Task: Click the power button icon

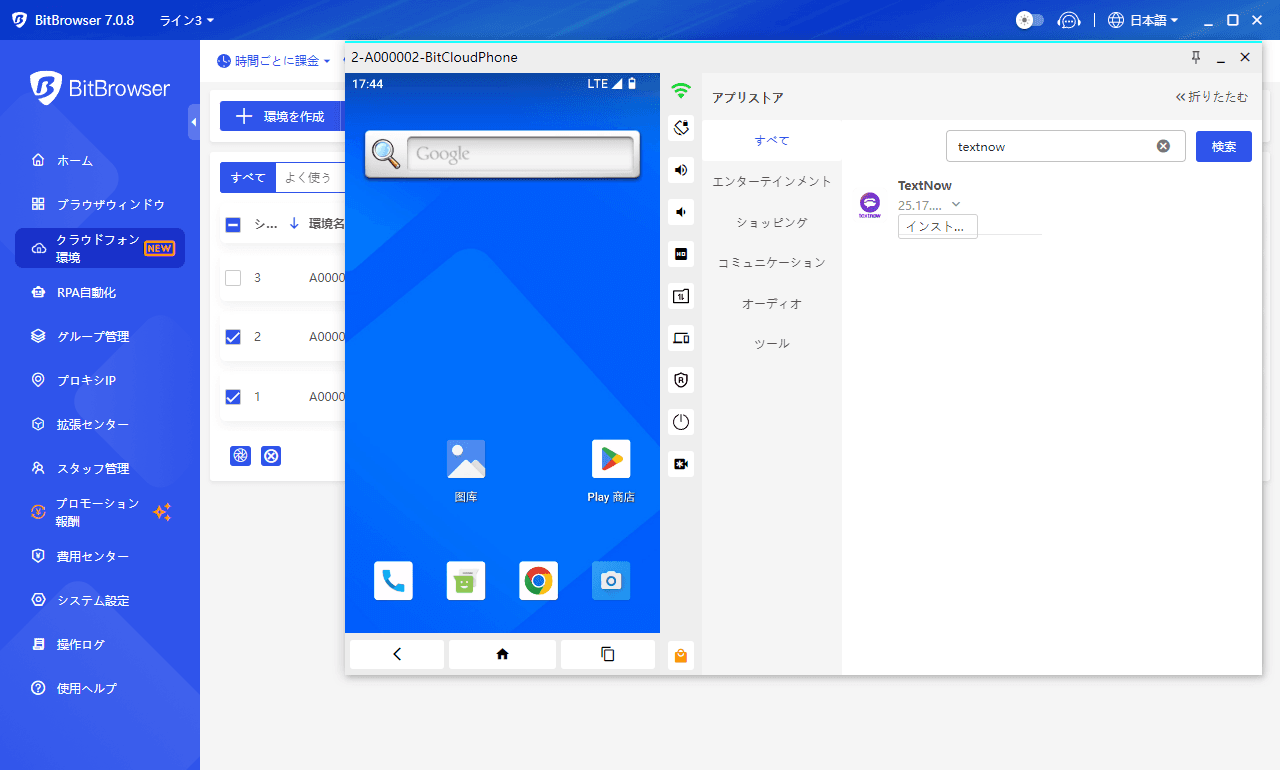Action: coord(681,422)
